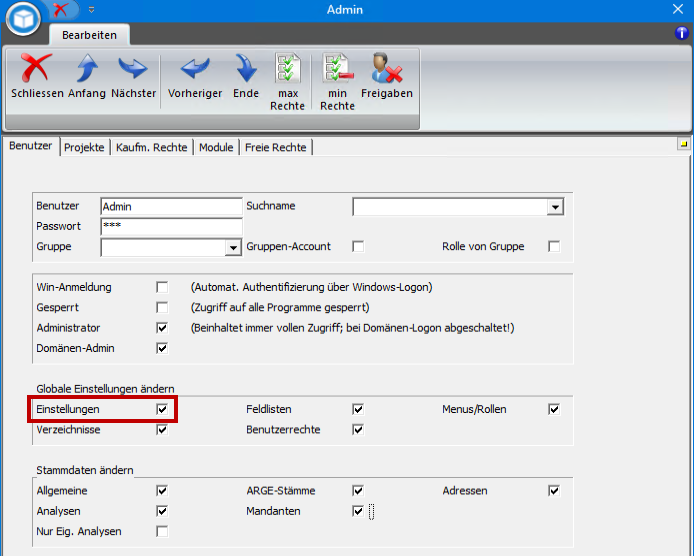Click the blue info help icon
This screenshot has width=694, height=556.
point(682,33)
